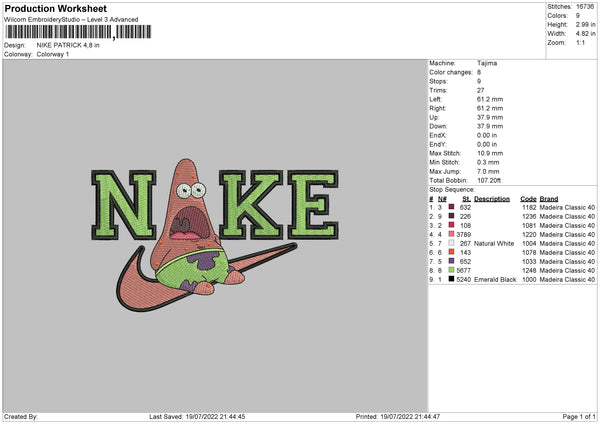Pick the orange swatch for code 1078

coord(452,252)
